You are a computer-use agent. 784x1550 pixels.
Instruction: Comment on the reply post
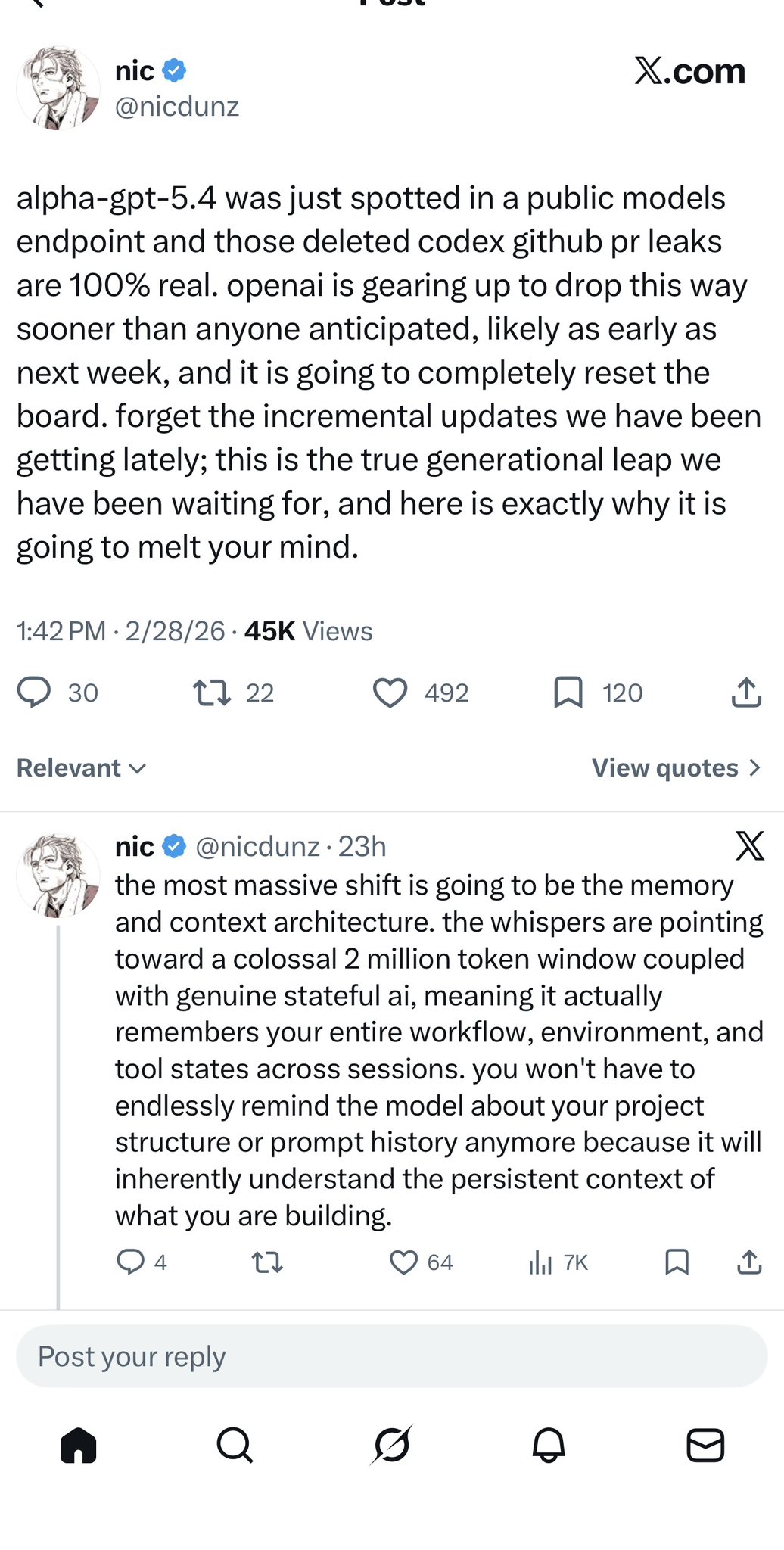(x=131, y=1262)
